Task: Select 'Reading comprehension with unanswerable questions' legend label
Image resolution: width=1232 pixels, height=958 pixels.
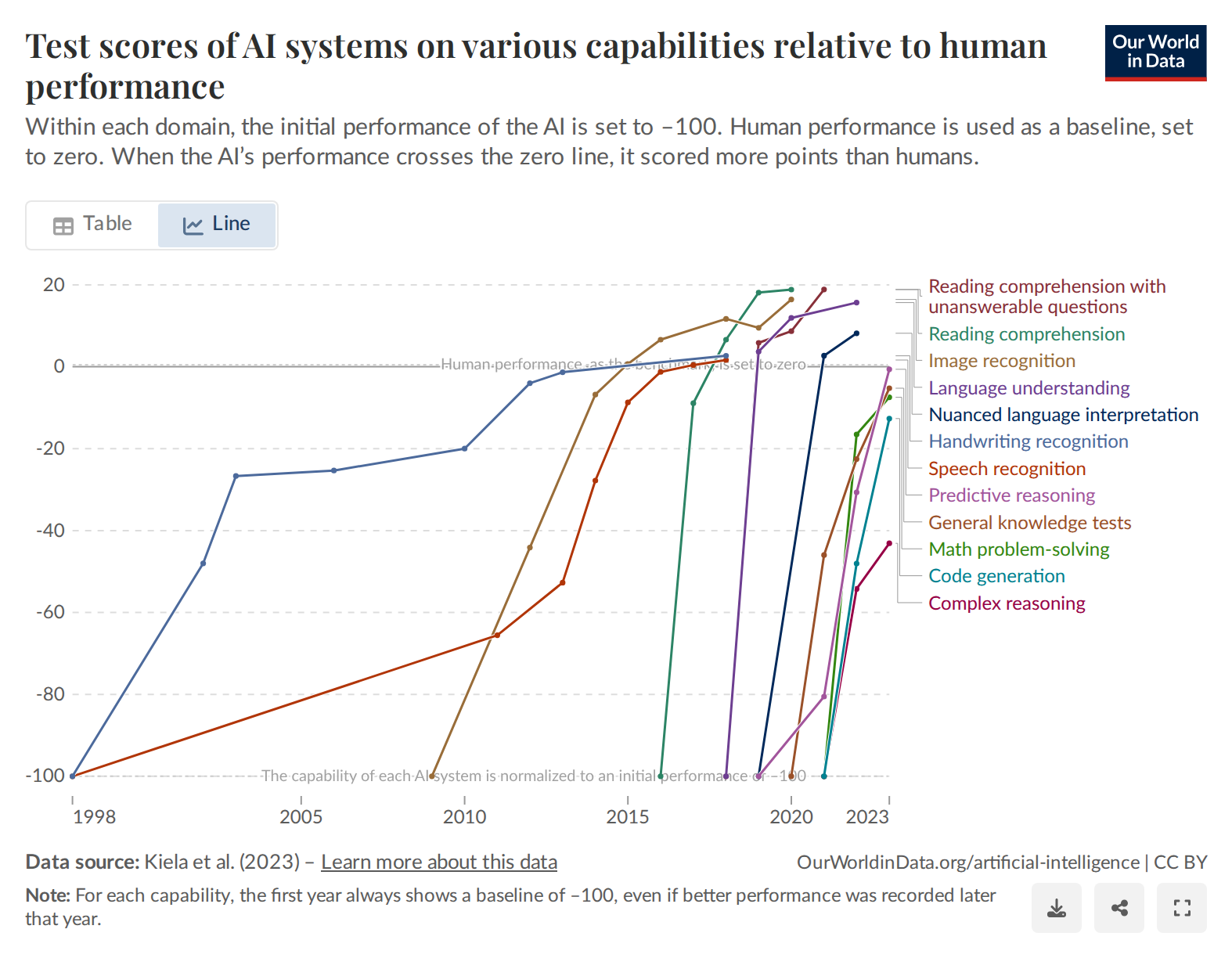Action: [1046, 297]
